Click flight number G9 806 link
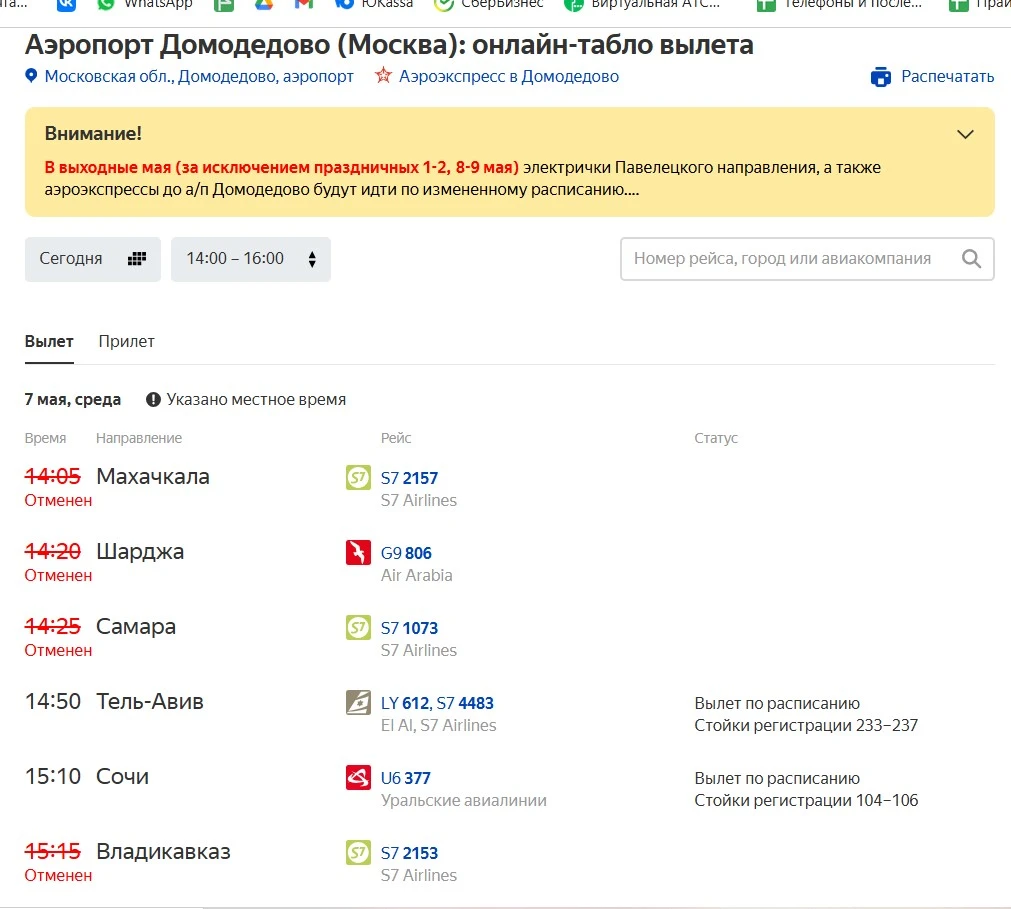 point(406,553)
